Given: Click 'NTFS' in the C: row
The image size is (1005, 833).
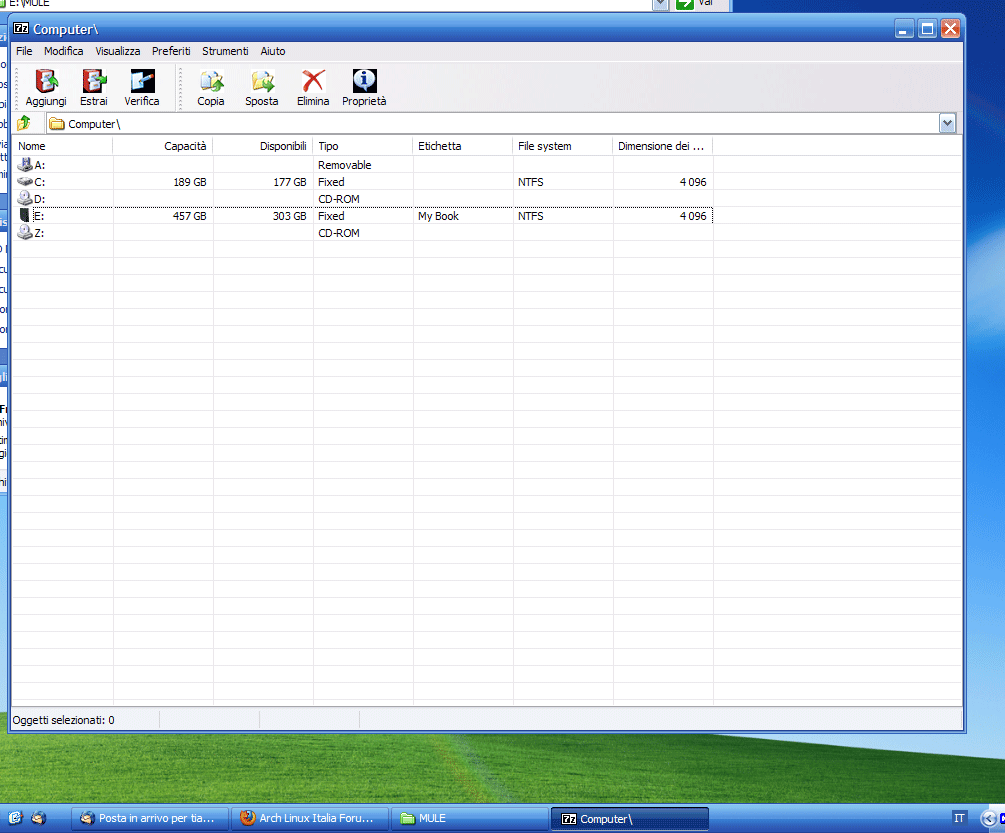Looking at the screenshot, I should [531, 182].
